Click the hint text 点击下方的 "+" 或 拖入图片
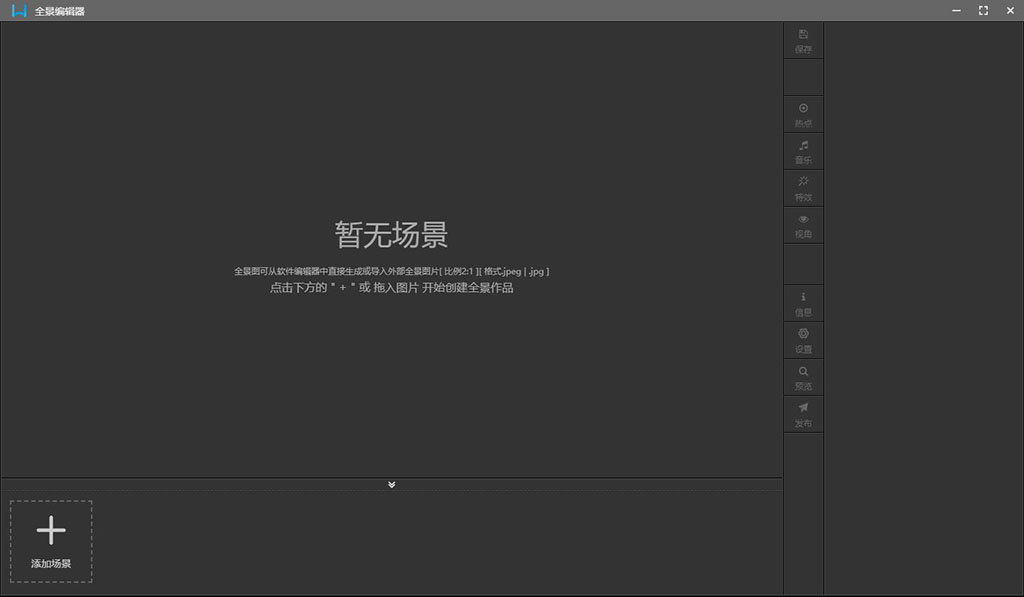The width and height of the screenshot is (1024, 597). (x=392, y=287)
